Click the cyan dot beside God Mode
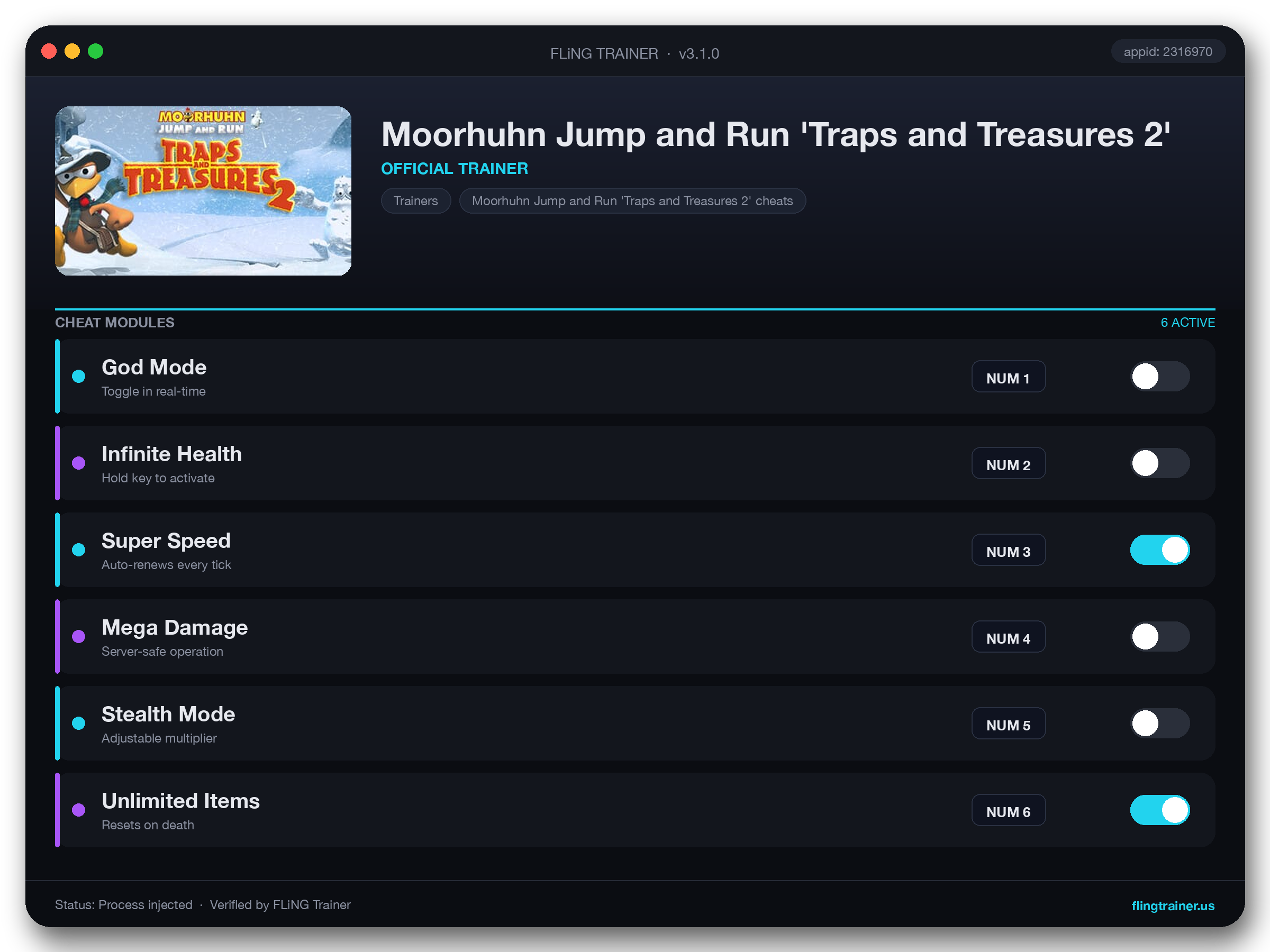The image size is (1270, 952). [x=79, y=377]
